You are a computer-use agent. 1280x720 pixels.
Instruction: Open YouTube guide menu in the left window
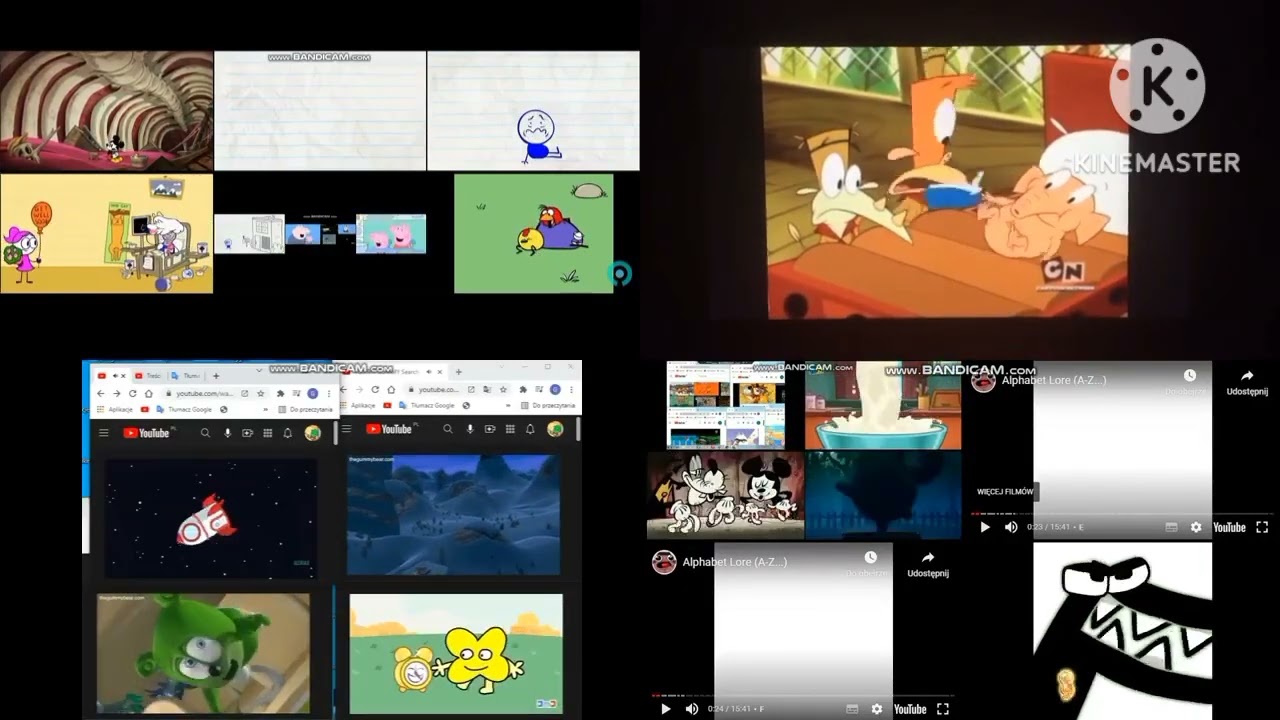coord(103,433)
